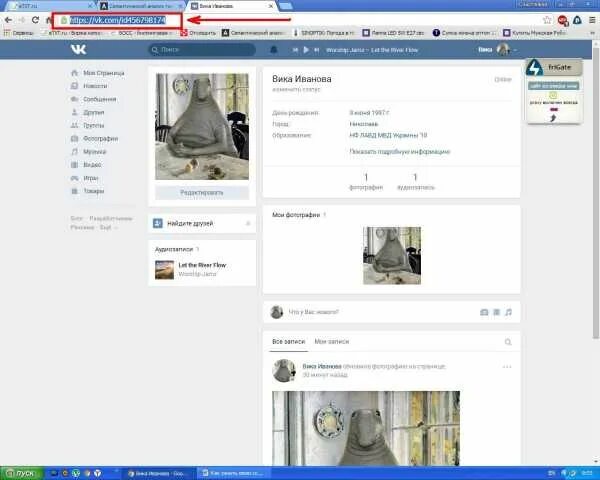
Task: Click the browser Home icon
Action: pos(49,20)
